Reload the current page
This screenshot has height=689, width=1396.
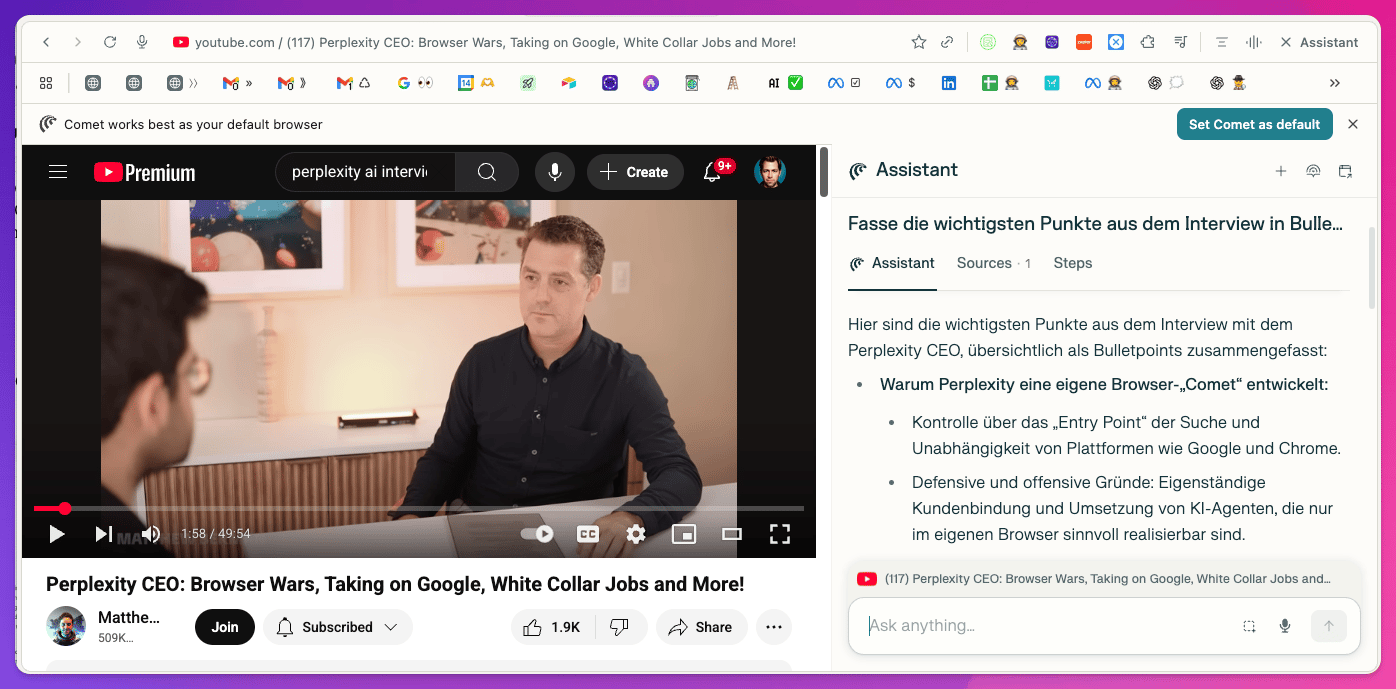[x=110, y=42]
